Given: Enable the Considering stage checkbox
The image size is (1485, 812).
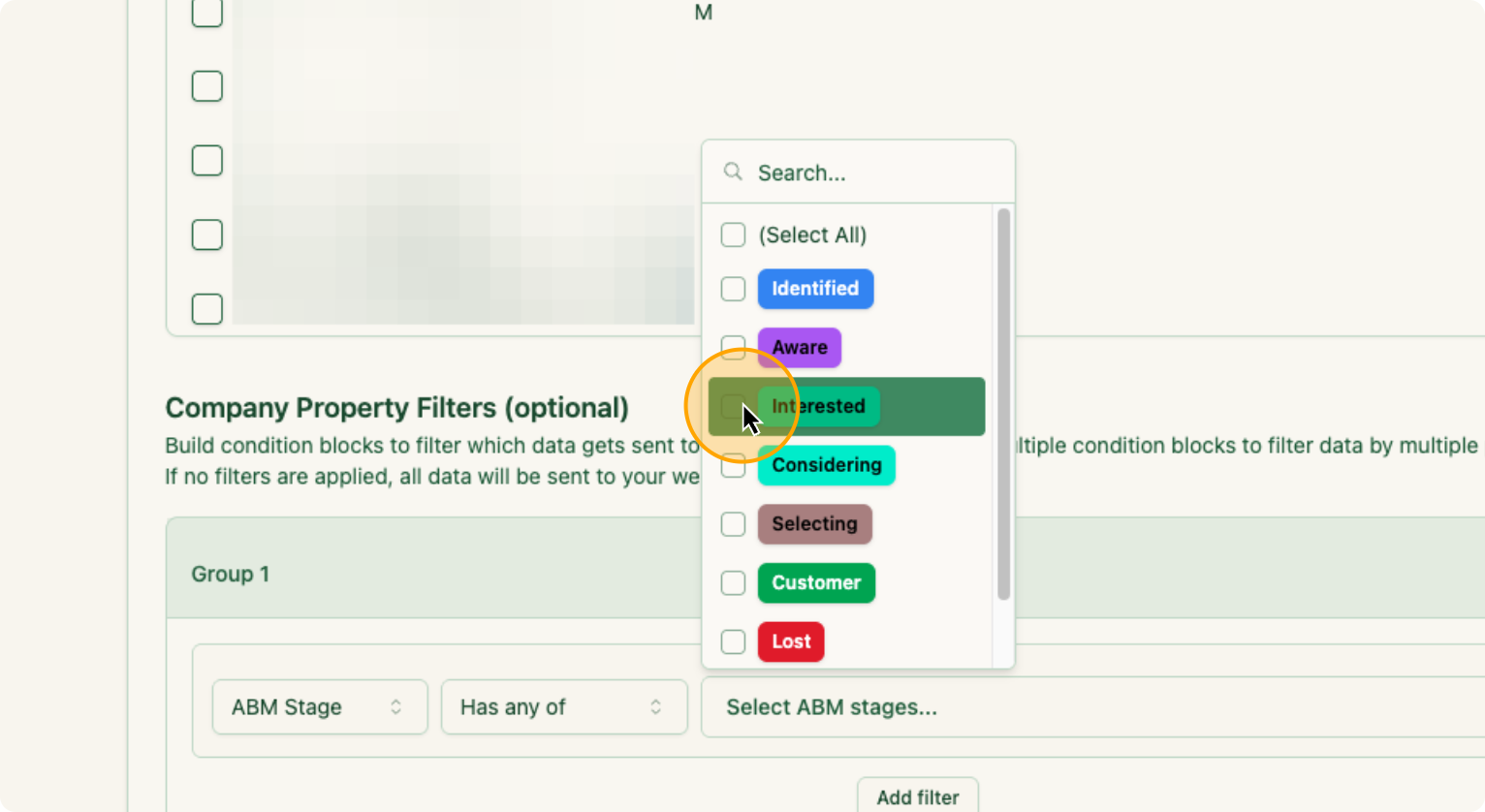Looking at the screenshot, I should (733, 465).
